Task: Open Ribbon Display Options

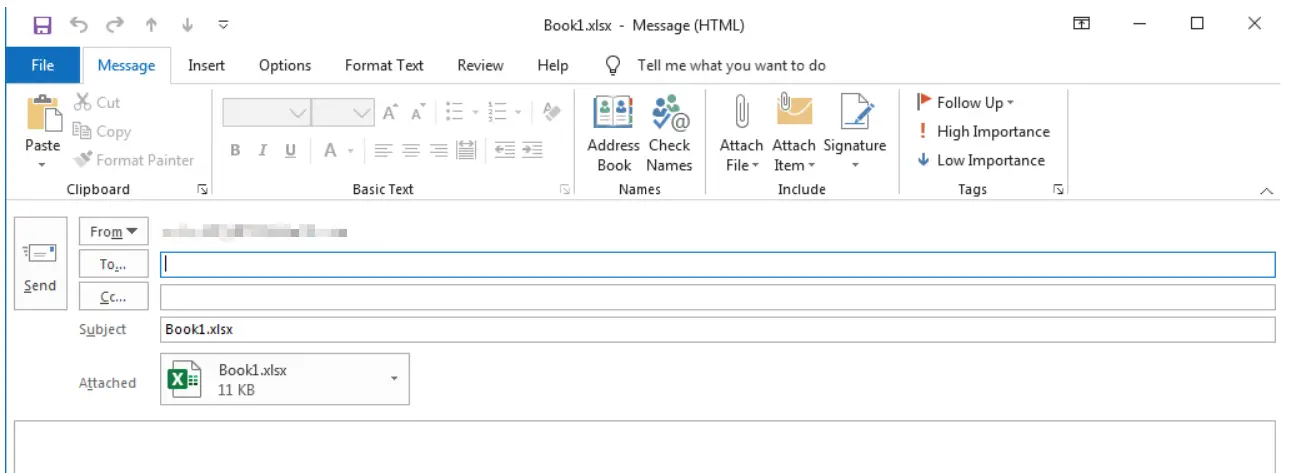Action: [1081, 24]
